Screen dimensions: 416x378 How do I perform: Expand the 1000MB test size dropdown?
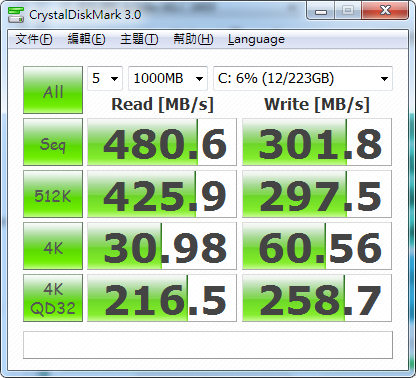coord(168,78)
